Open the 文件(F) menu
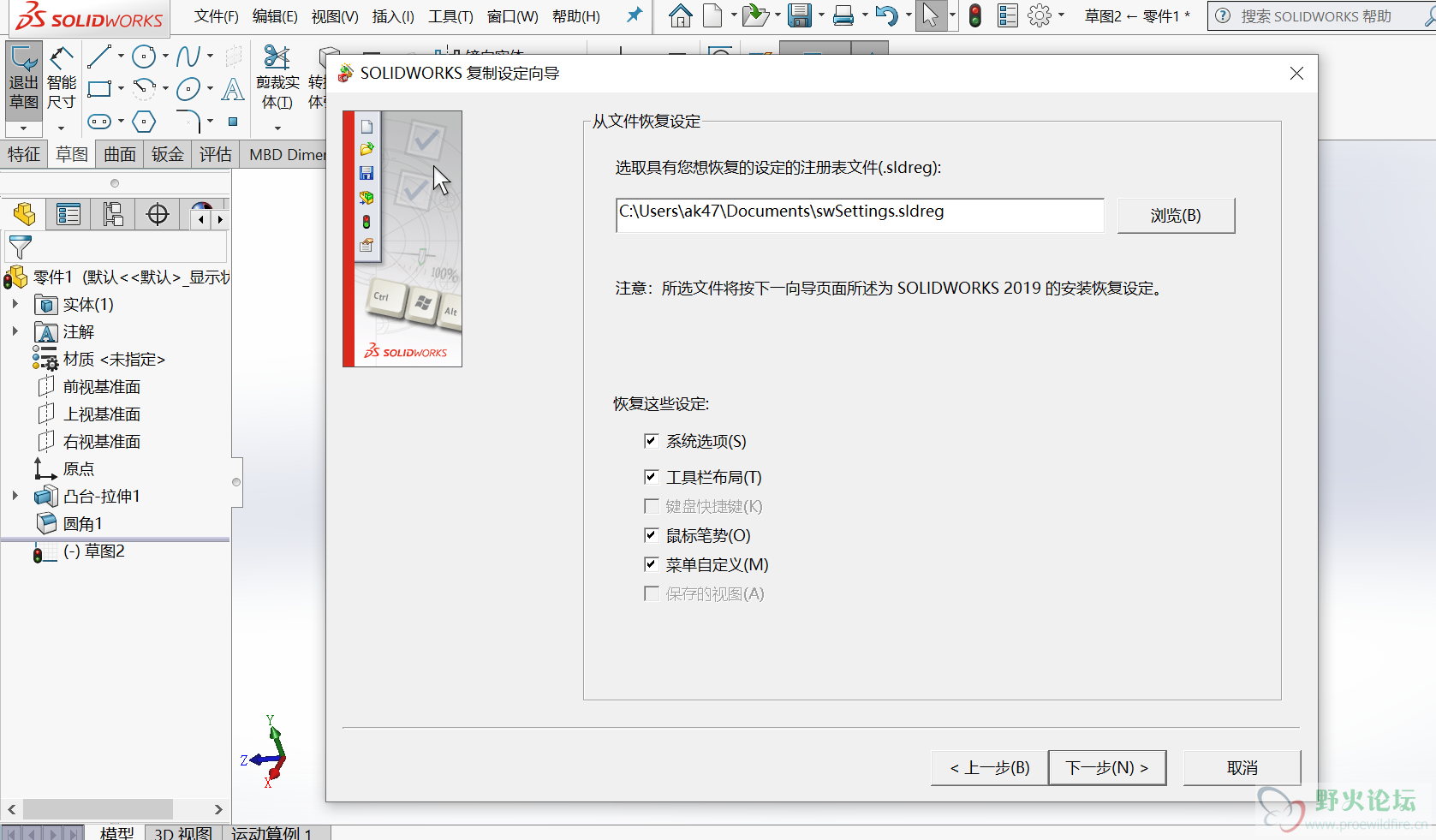This screenshot has width=1436, height=840. click(x=217, y=16)
